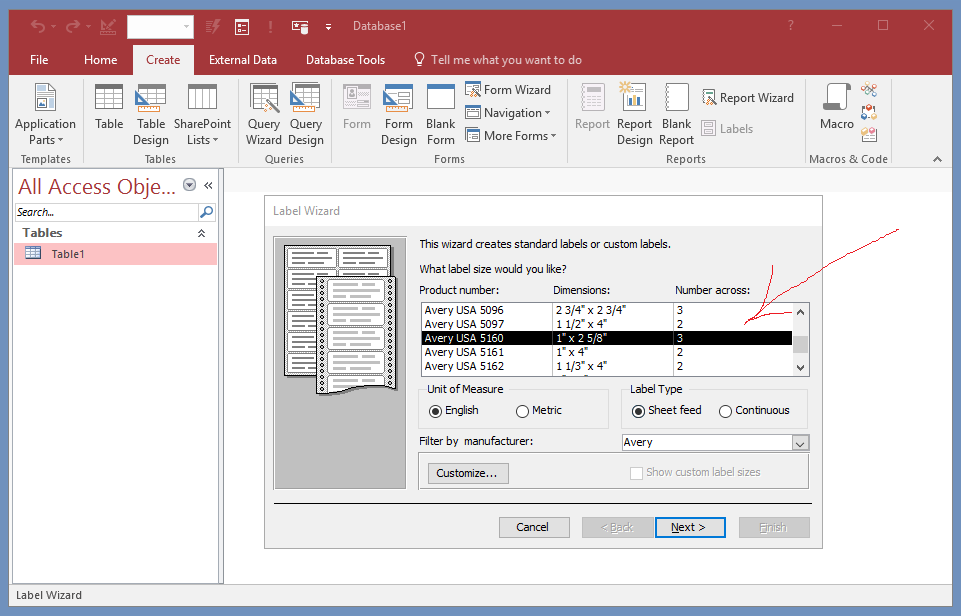Click the Report button in Reports group
Image resolution: width=961 pixels, height=616 pixels.
pos(592,108)
